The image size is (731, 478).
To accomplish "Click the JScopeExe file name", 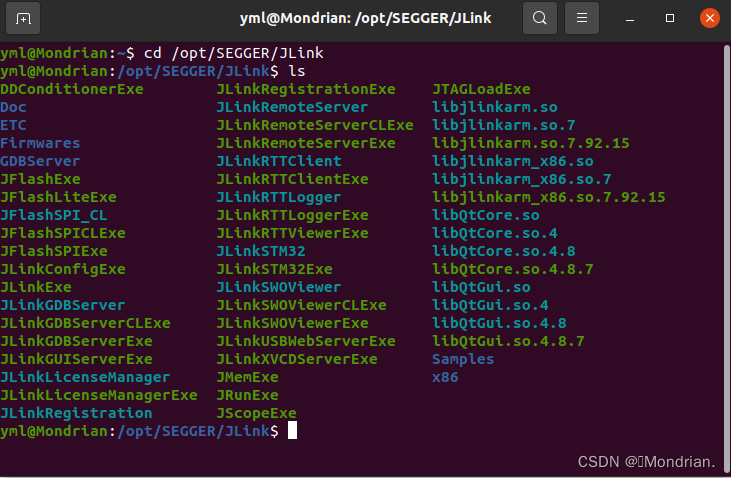I will click(x=256, y=413).
